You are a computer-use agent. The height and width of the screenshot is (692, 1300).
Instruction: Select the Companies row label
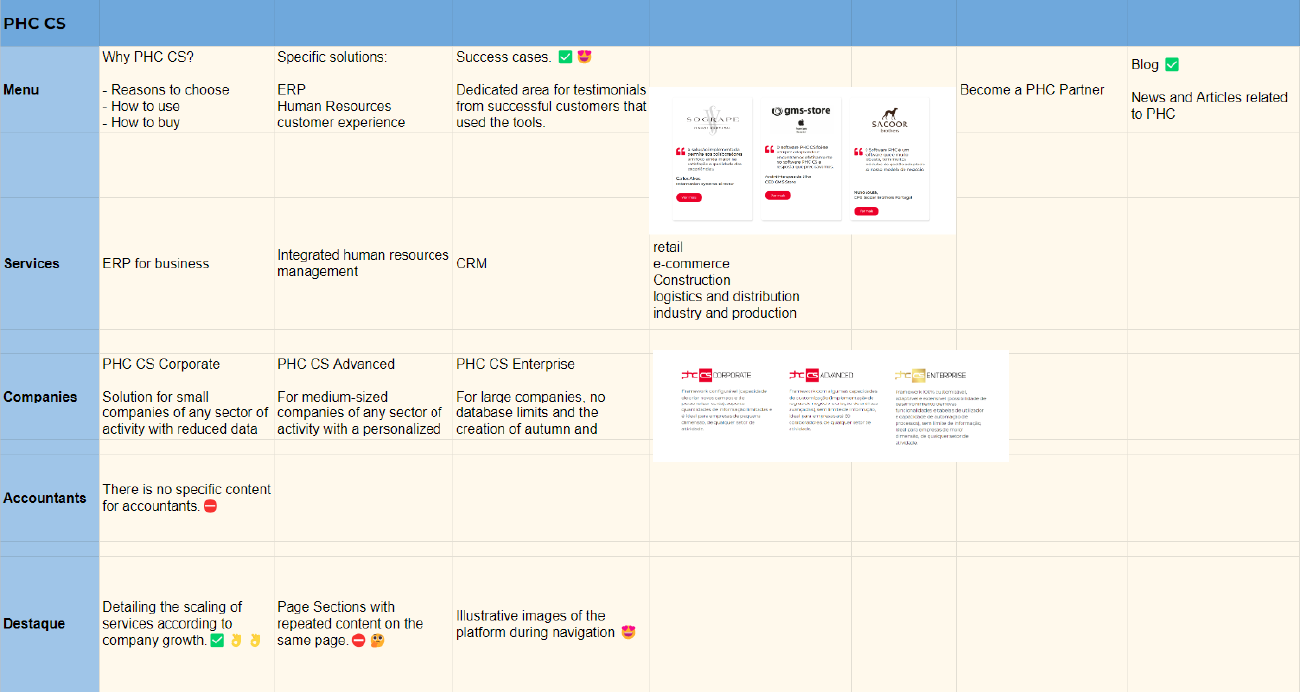click(50, 396)
